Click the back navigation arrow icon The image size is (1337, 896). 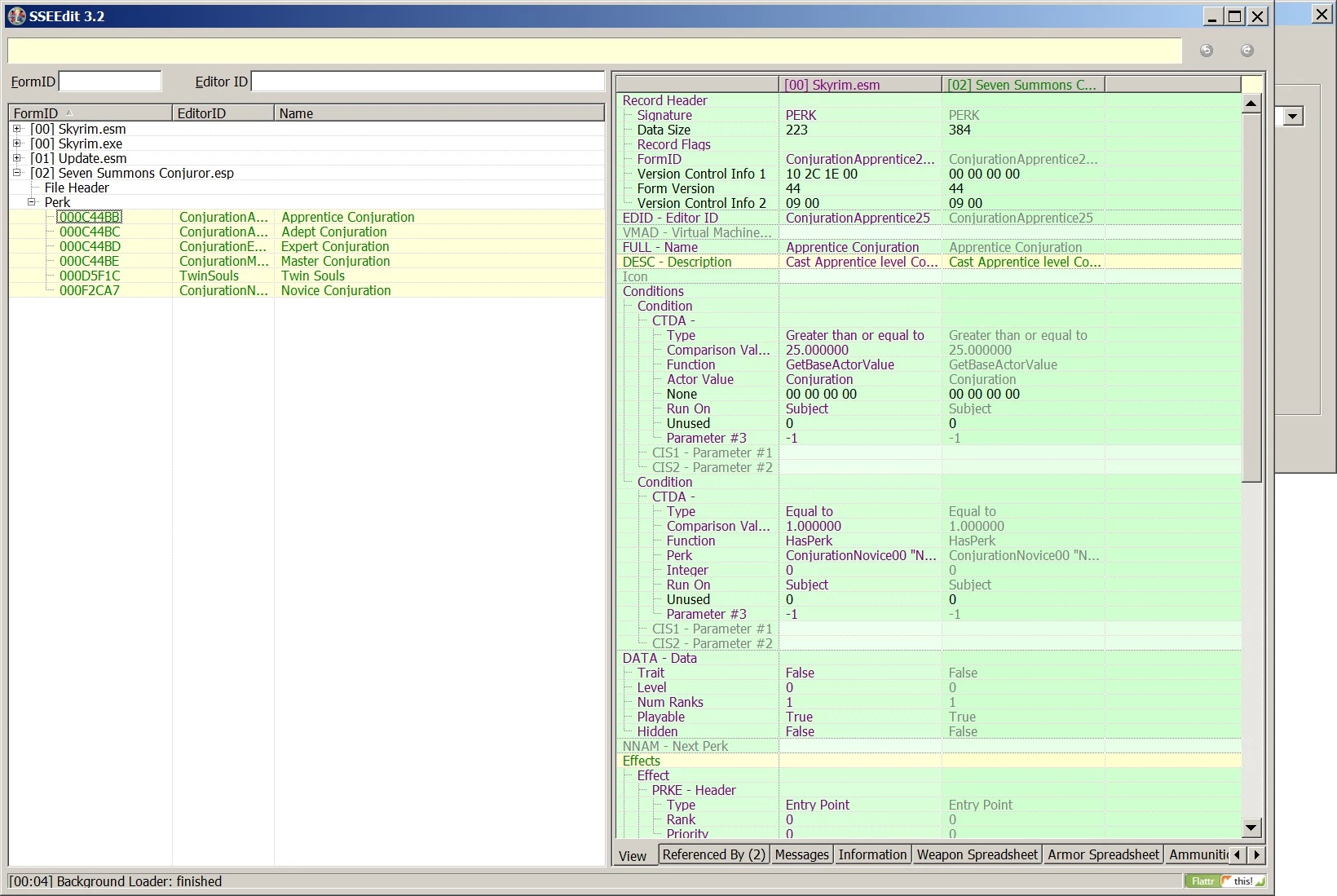pyautogui.click(x=1207, y=51)
